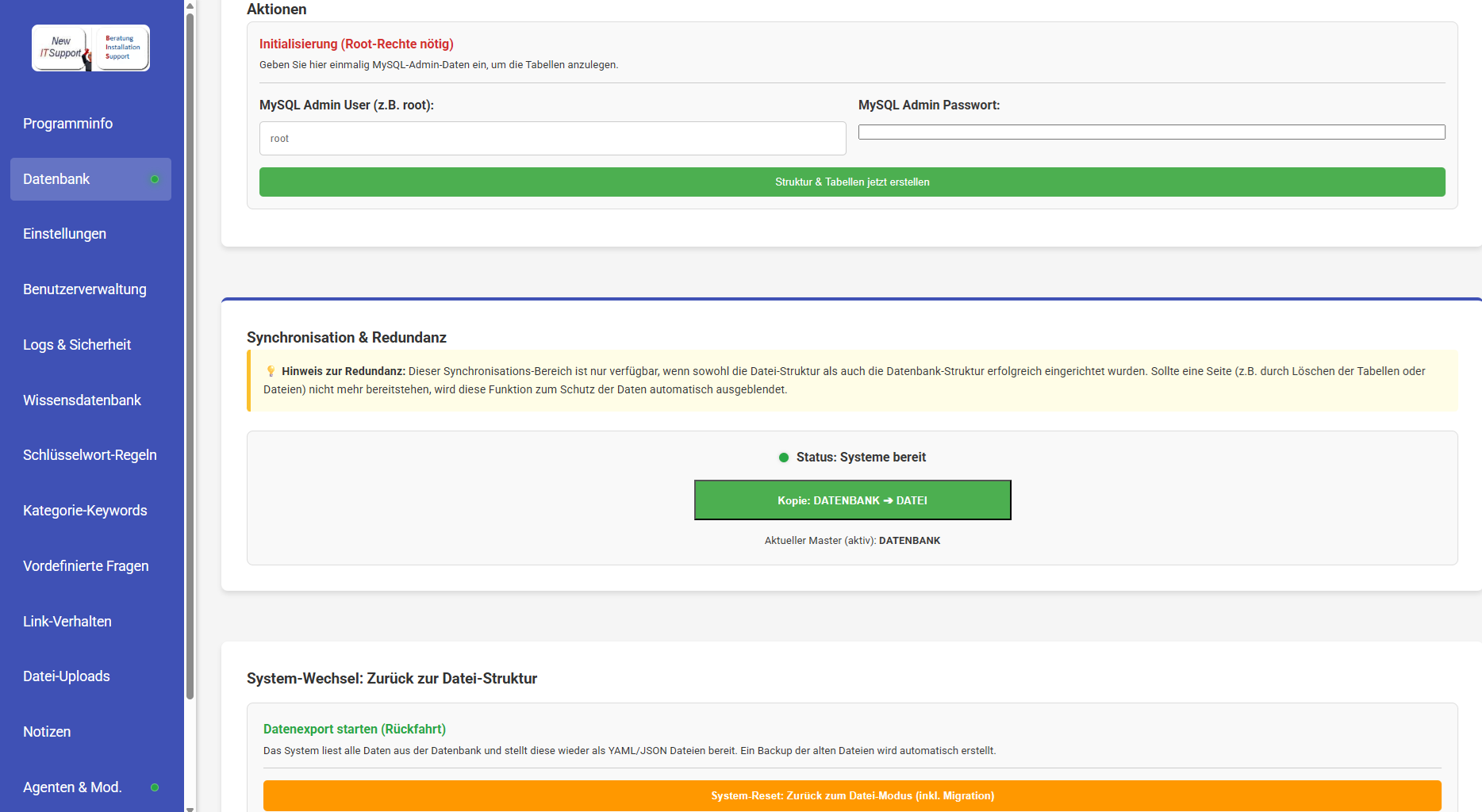The height and width of the screenshot is (812, 1482).
Task: Click into MySQL Admin Passwort field
Action: 1151,132
